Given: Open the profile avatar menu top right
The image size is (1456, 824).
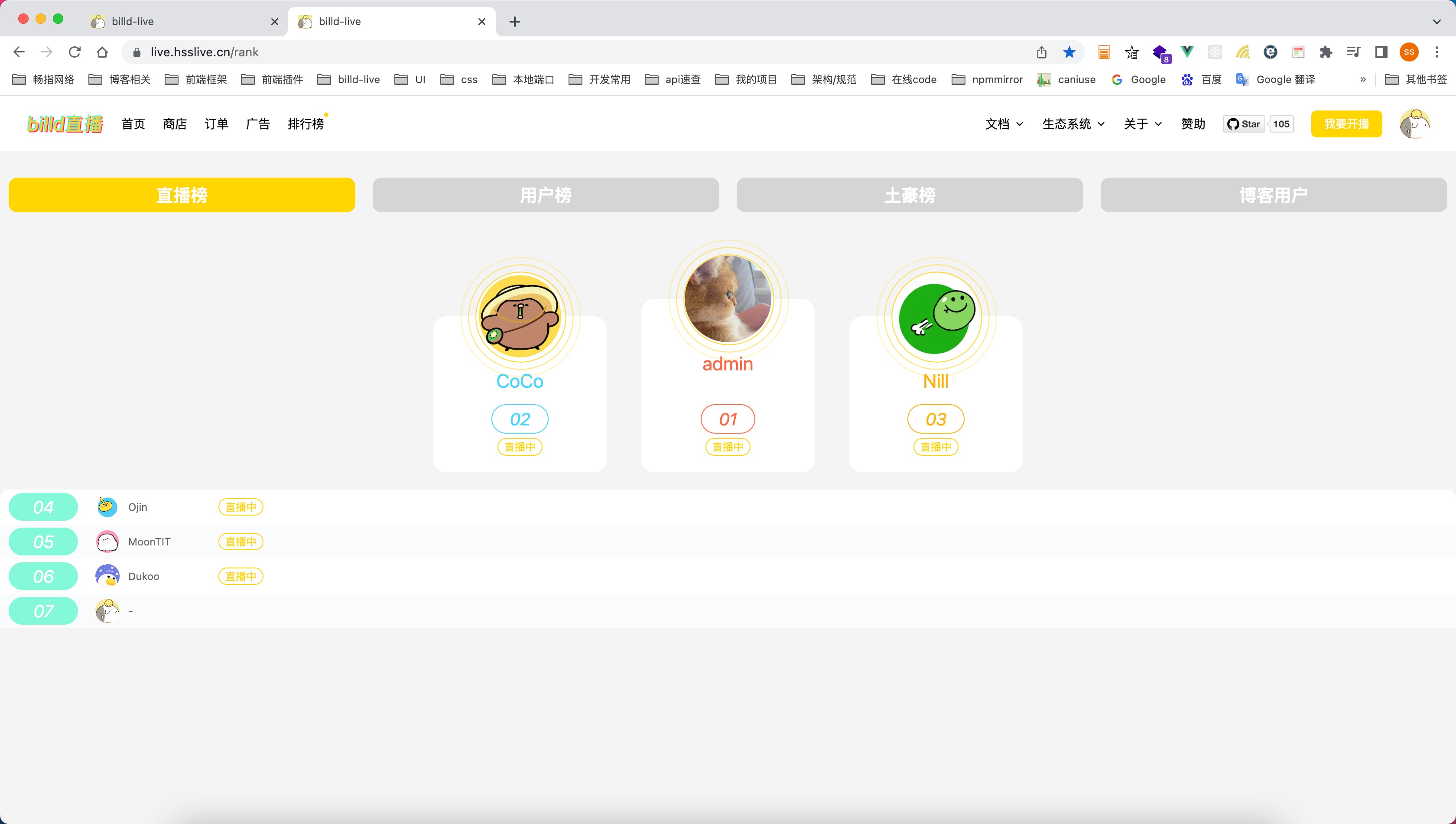Looking at the screenshot, I should click(1415, 123).
